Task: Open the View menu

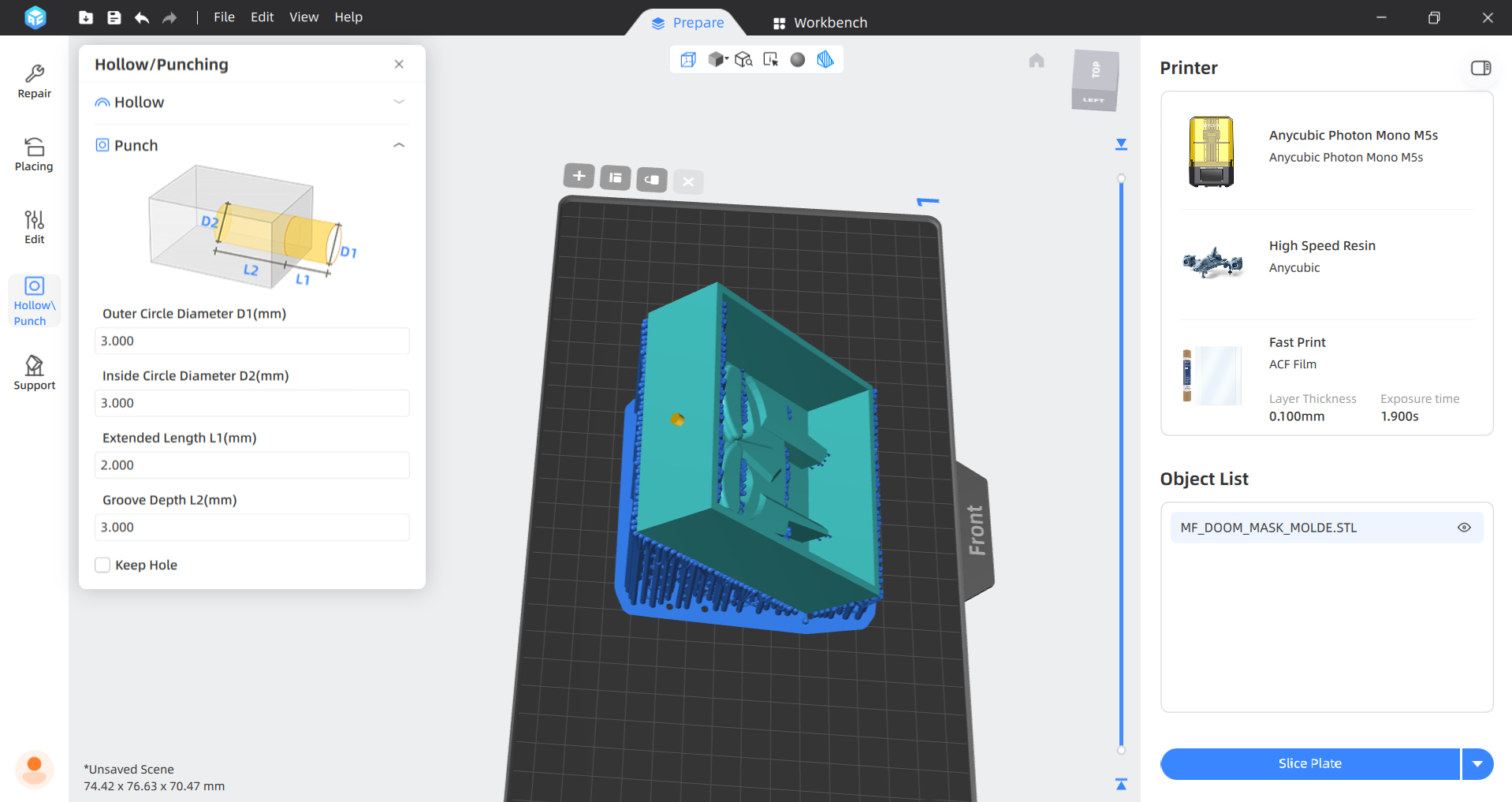Action: coord(304,17)
